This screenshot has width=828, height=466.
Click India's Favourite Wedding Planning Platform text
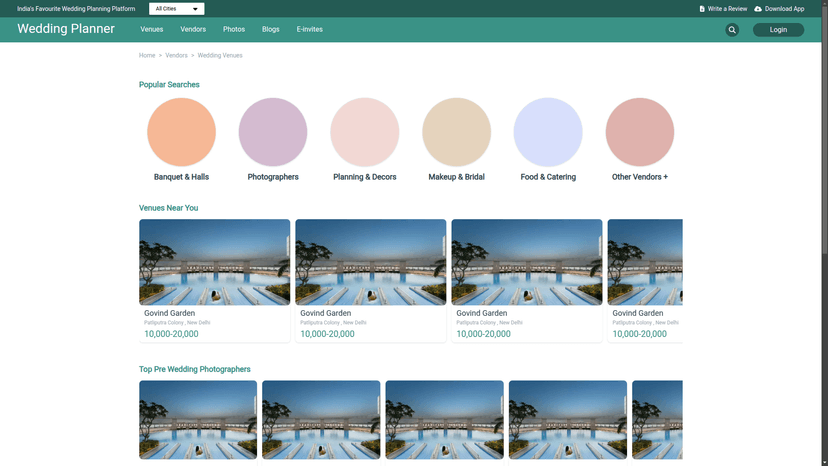76,9
